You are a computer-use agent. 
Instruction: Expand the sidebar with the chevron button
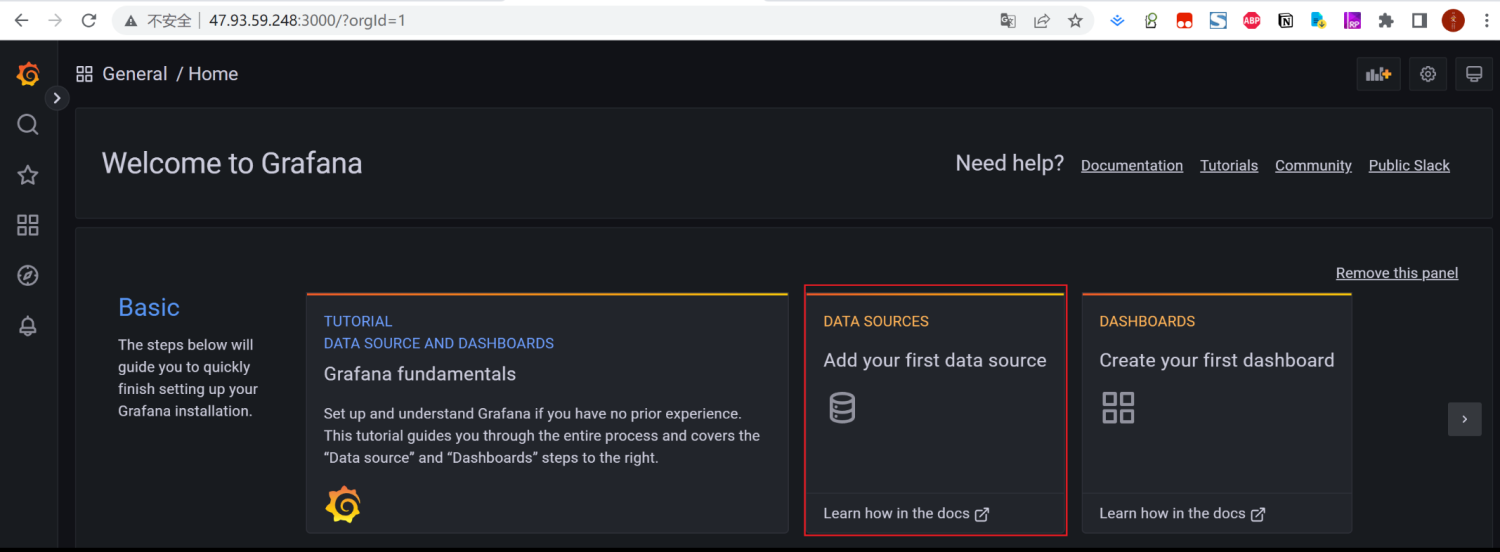tap(57, 98)
